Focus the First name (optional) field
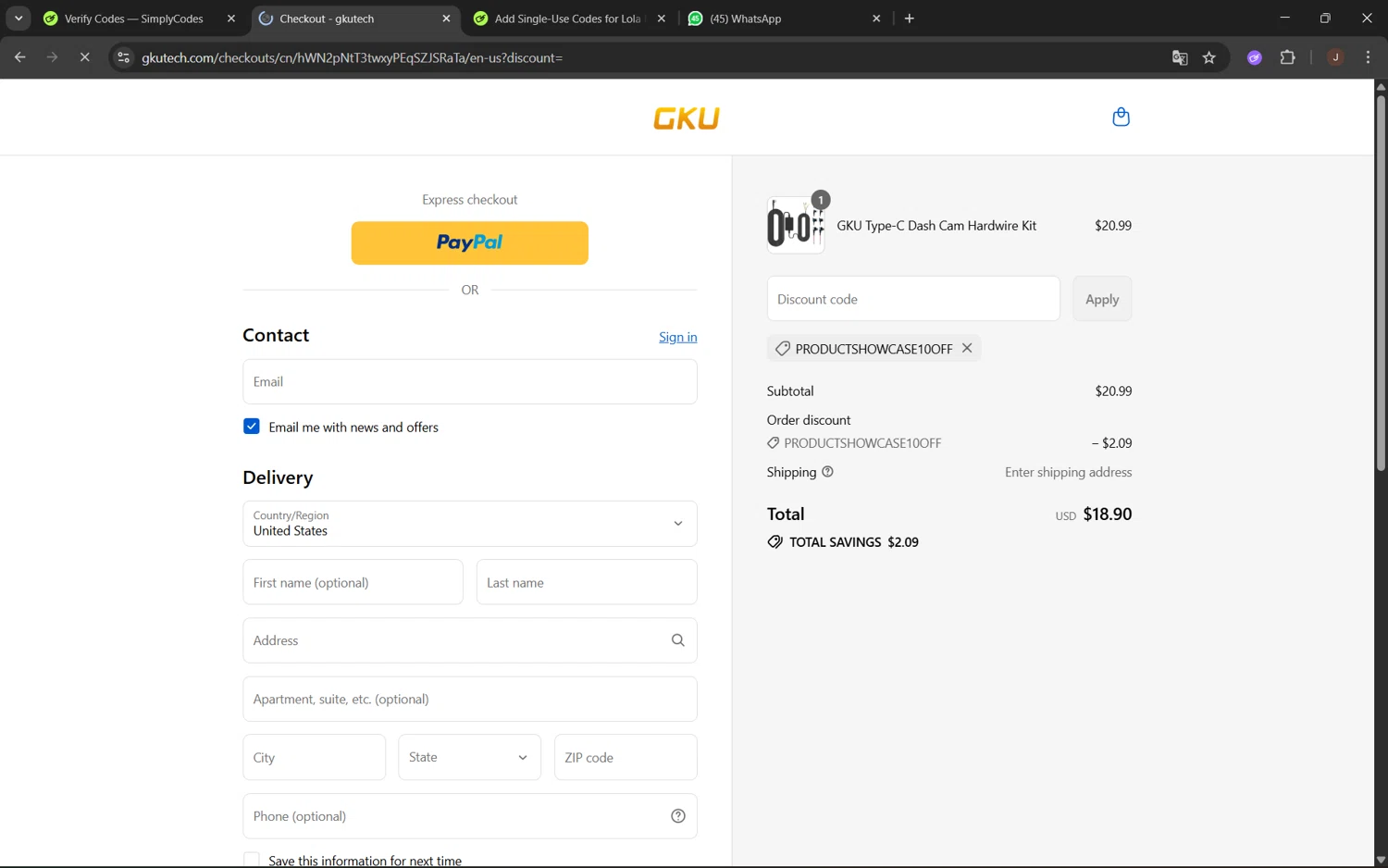Viewport: 1388px width, 868px height. (x=353, y=582)
